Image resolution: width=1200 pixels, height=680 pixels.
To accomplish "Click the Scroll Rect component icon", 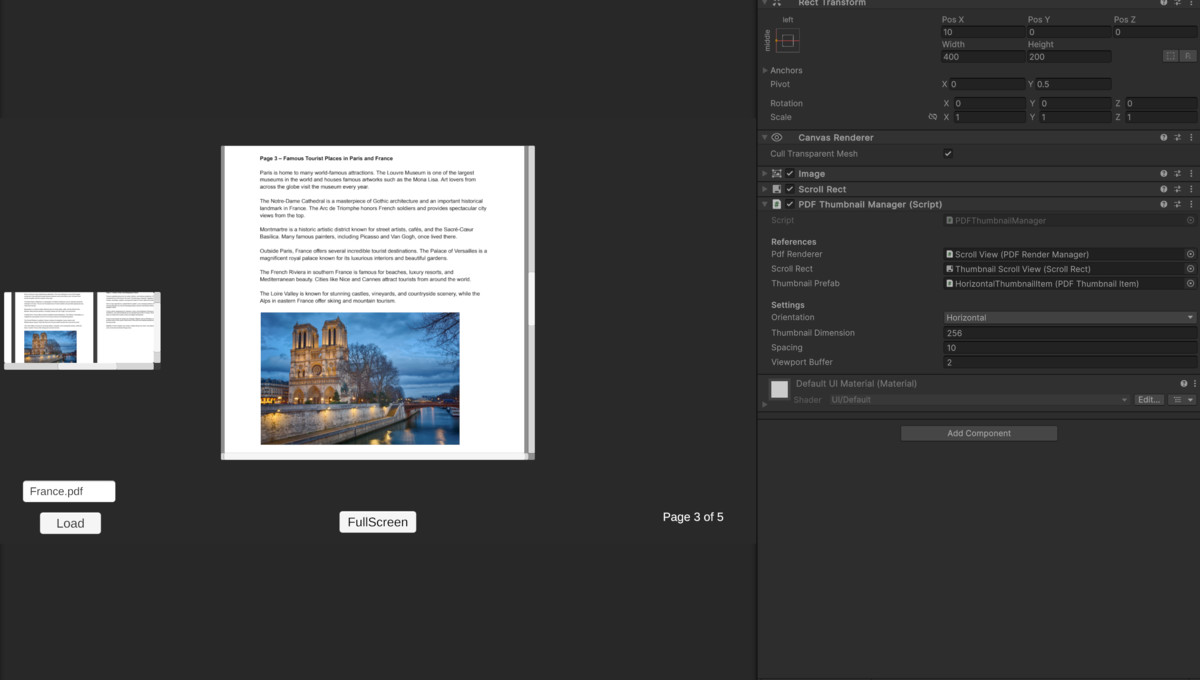I will pyautogui.click(x=777, y=189).
